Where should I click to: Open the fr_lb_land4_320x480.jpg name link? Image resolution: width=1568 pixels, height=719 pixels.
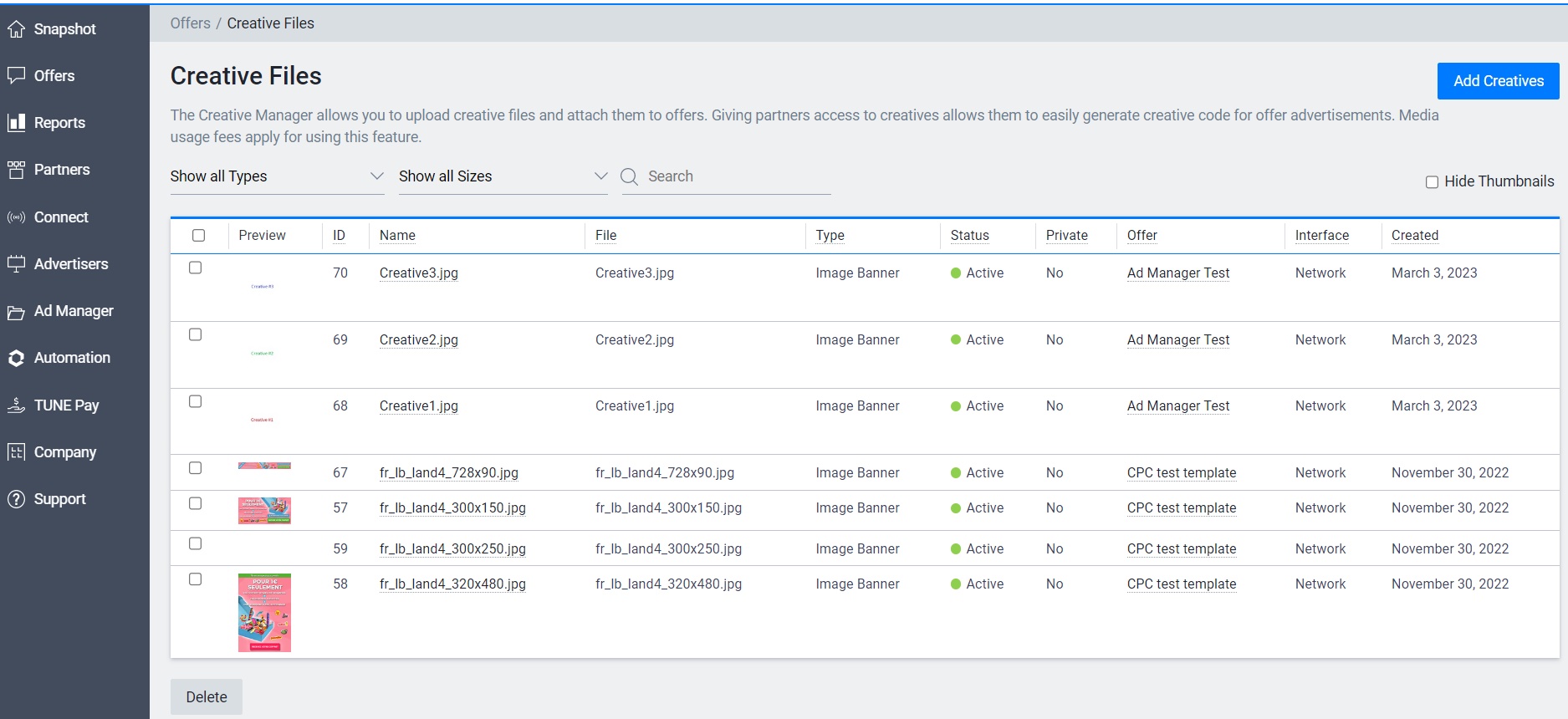tap(452, 584)
